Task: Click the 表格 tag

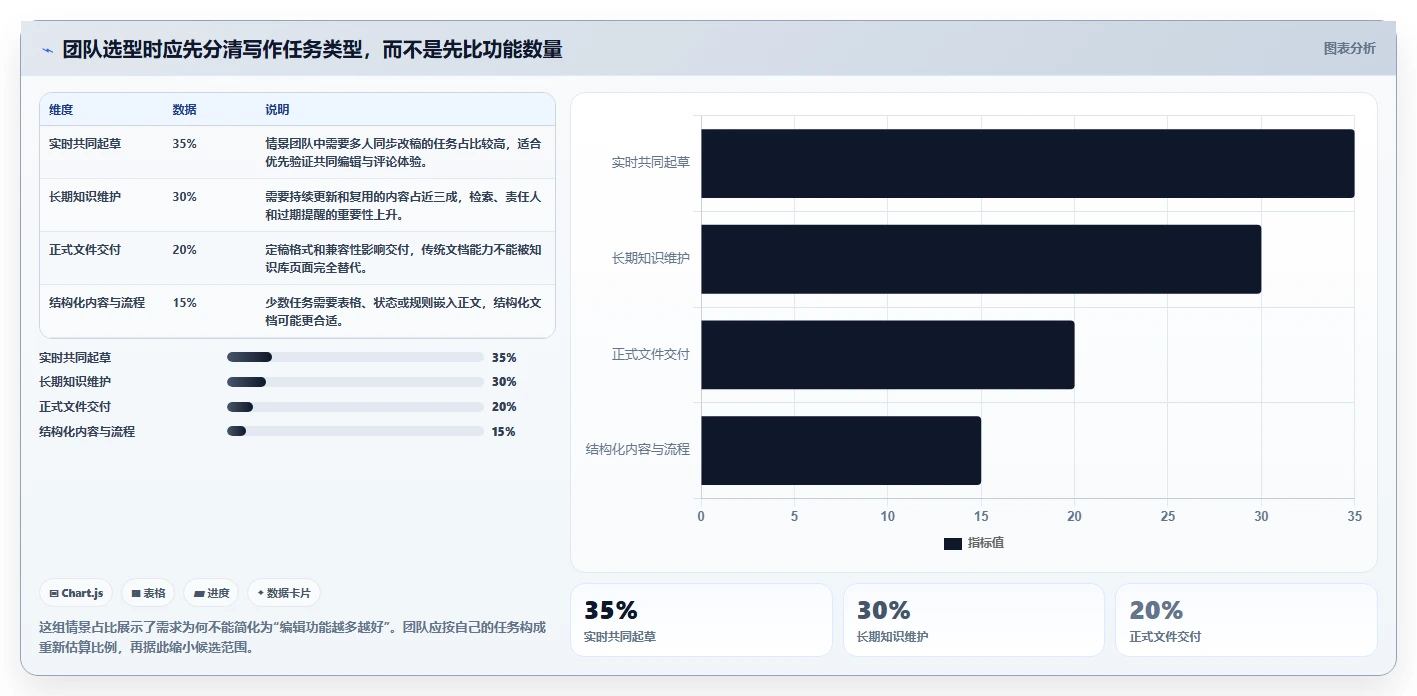Action: pyautogui.click(x=148, y=593)
